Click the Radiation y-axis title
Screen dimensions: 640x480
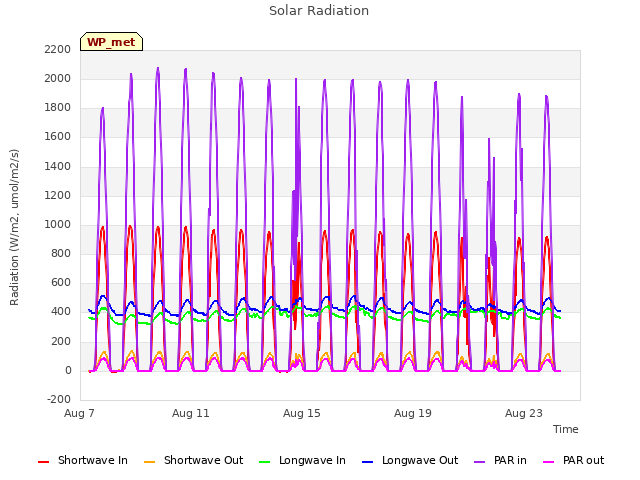pos(15,227)
